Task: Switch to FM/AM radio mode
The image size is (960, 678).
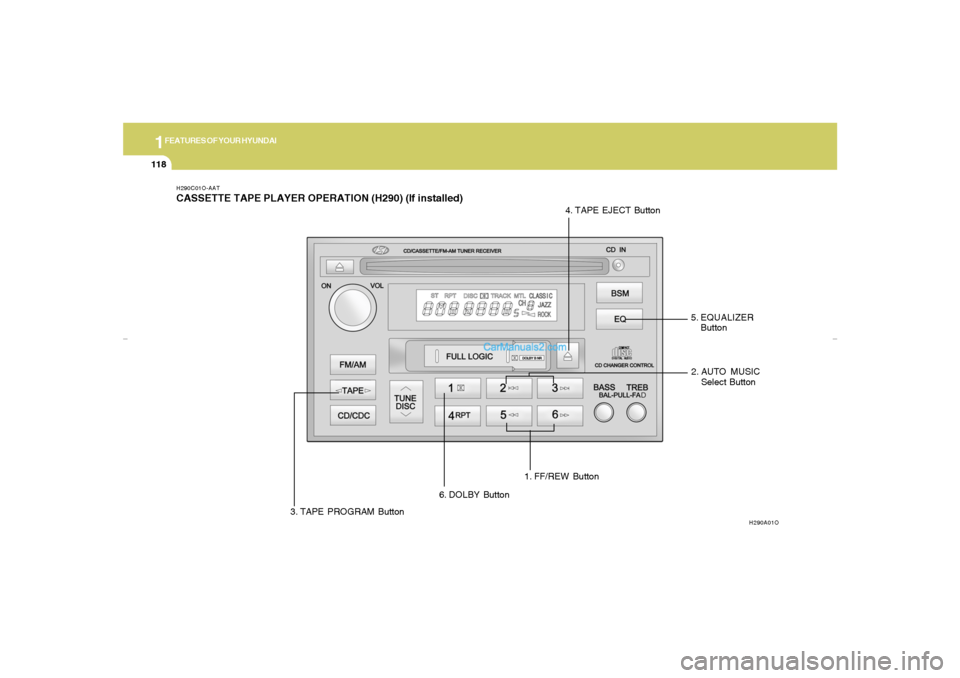Action: [353, 364]
